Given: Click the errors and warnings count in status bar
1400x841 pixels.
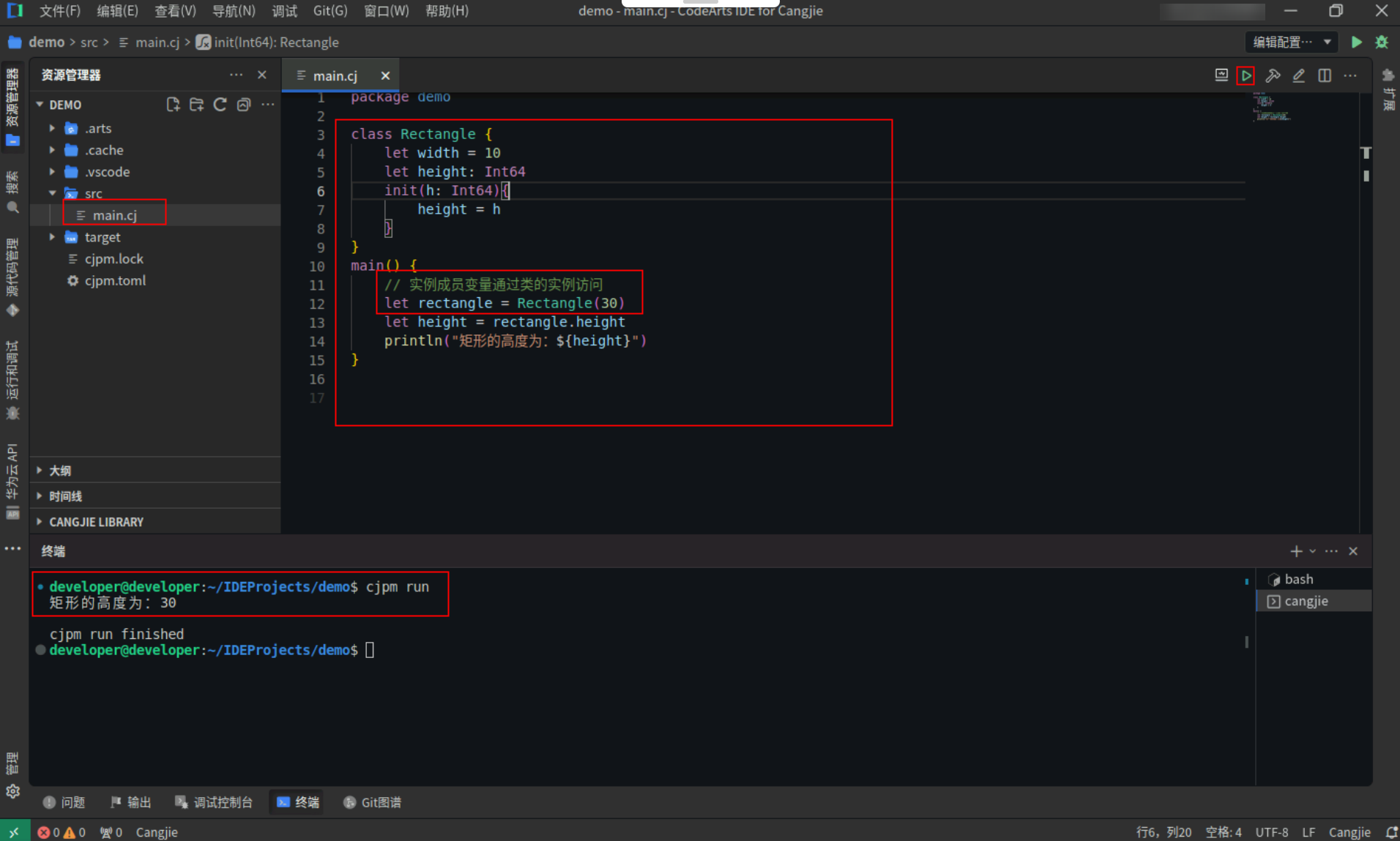Looking at the screenshot, I should click(x=62, y=832).
